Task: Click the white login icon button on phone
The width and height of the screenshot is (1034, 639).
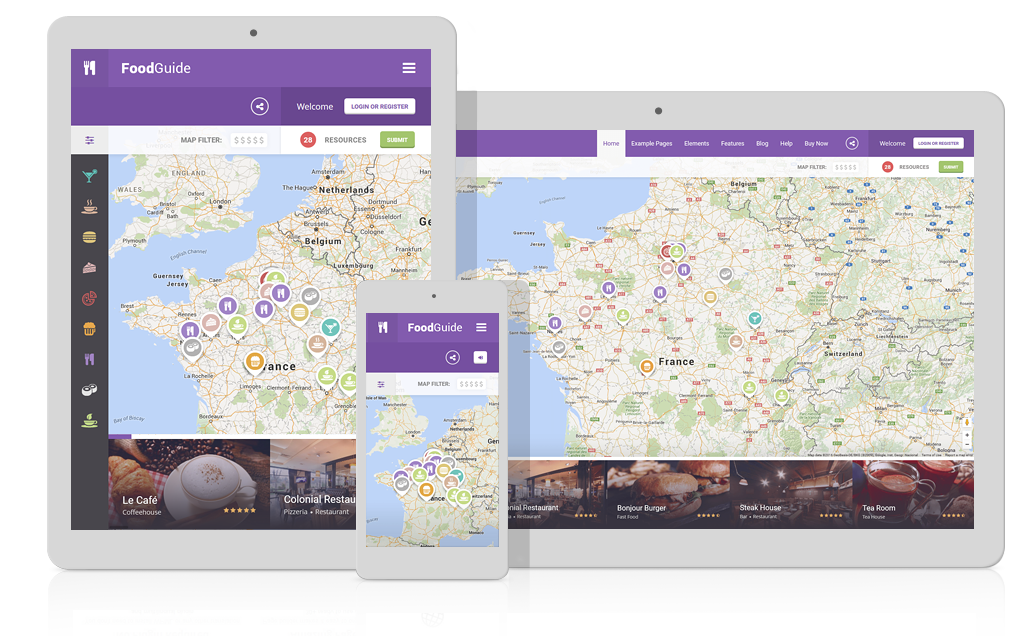Action: tap(481, 357)
